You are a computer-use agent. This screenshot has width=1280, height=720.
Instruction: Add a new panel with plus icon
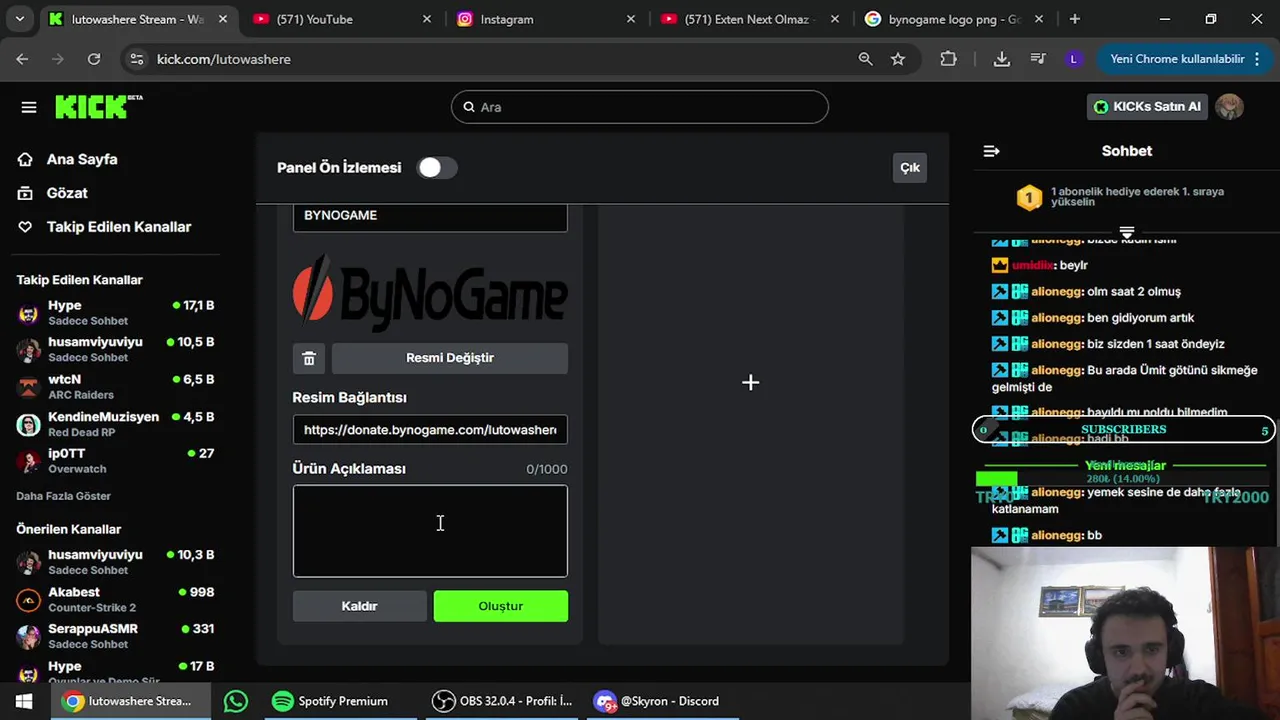point(751,382)
